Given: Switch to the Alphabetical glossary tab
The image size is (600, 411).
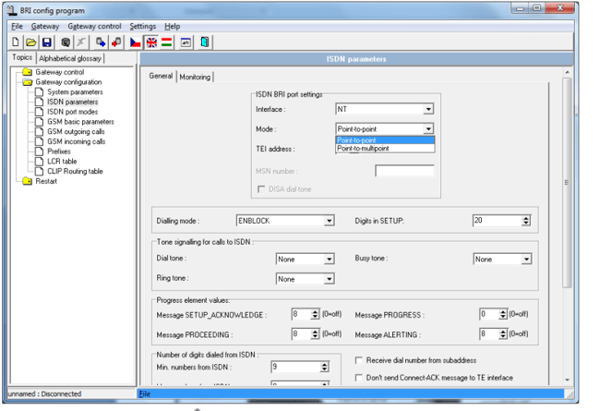Looking at the screenshot, I should tap(70, 58).
